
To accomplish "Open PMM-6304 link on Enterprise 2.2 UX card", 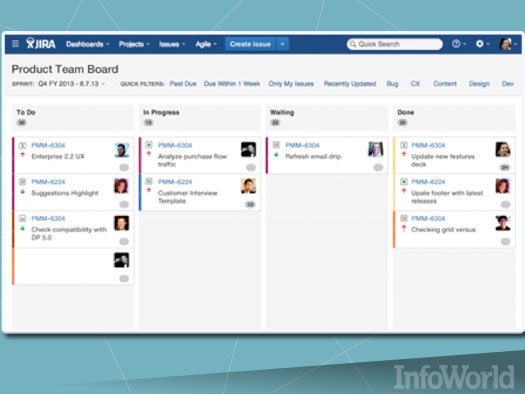I will pos(48,145).
